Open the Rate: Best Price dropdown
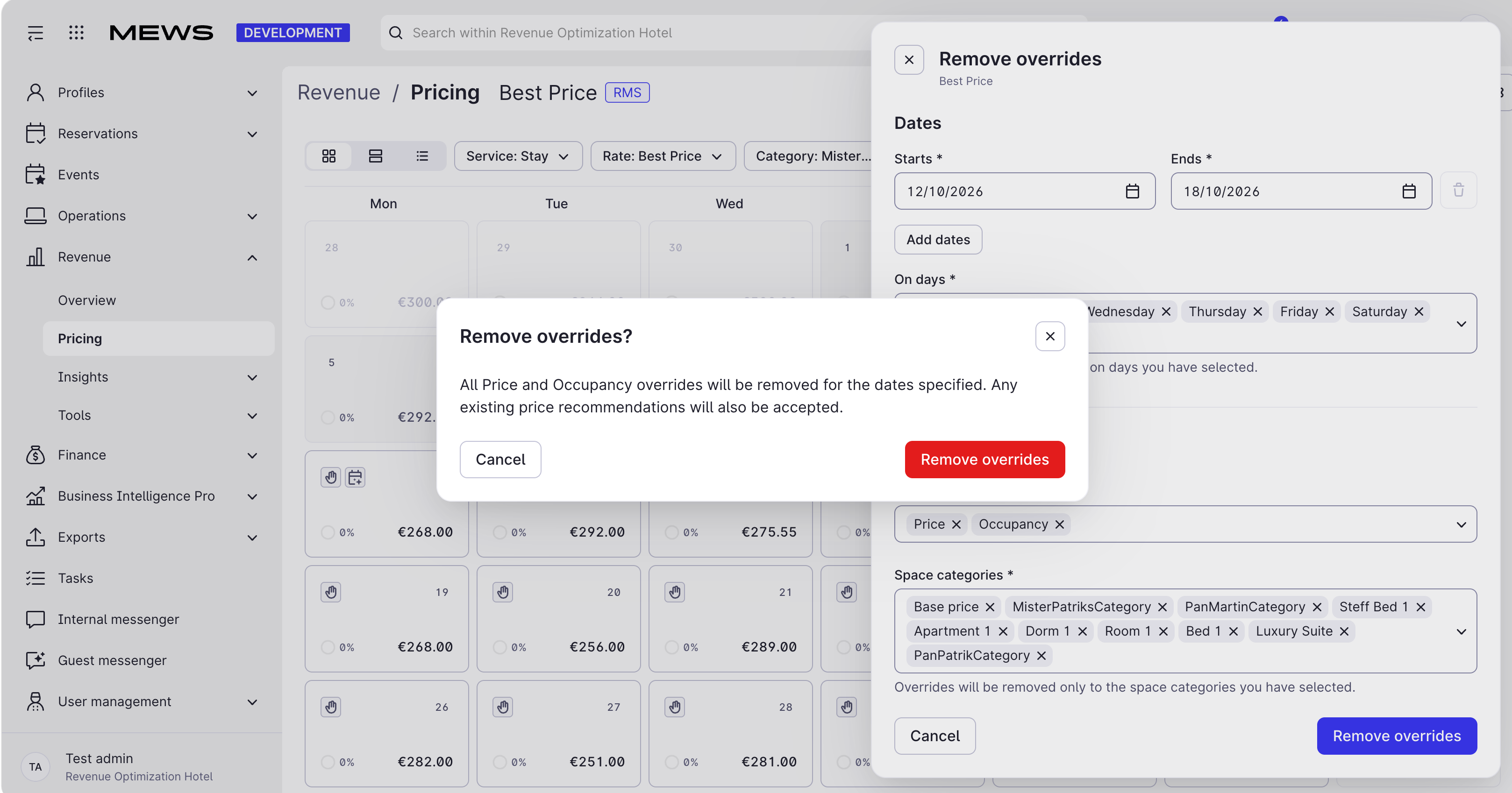 tap(663, 156)
